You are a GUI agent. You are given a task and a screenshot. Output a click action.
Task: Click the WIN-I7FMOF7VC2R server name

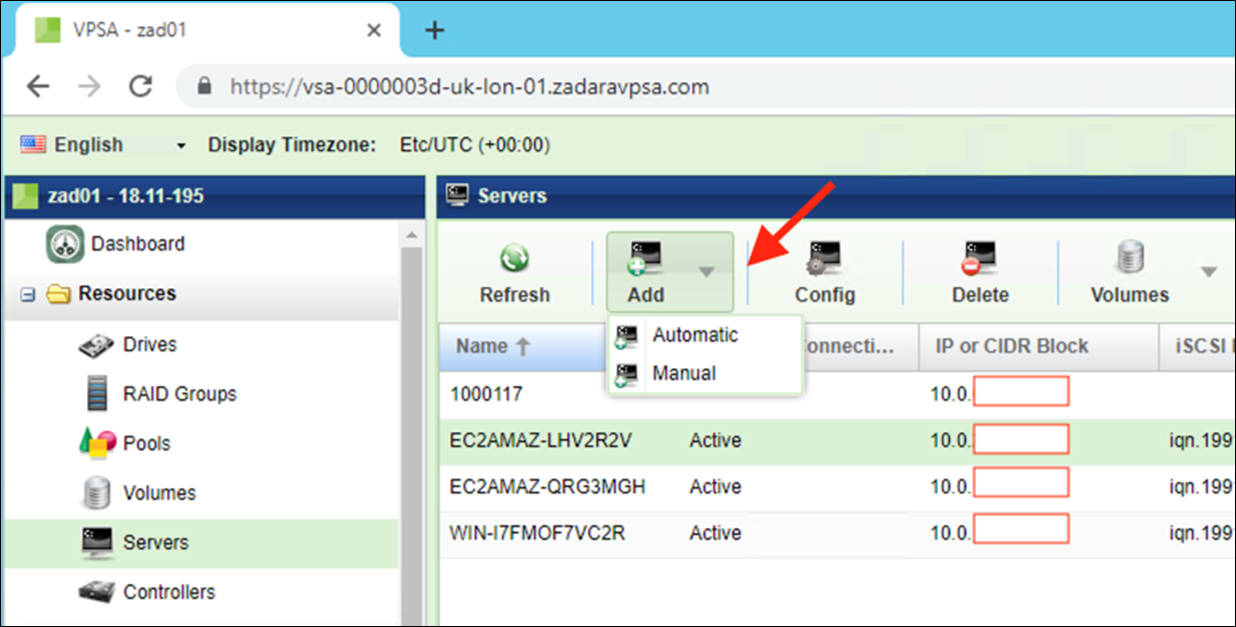point(539,533)
